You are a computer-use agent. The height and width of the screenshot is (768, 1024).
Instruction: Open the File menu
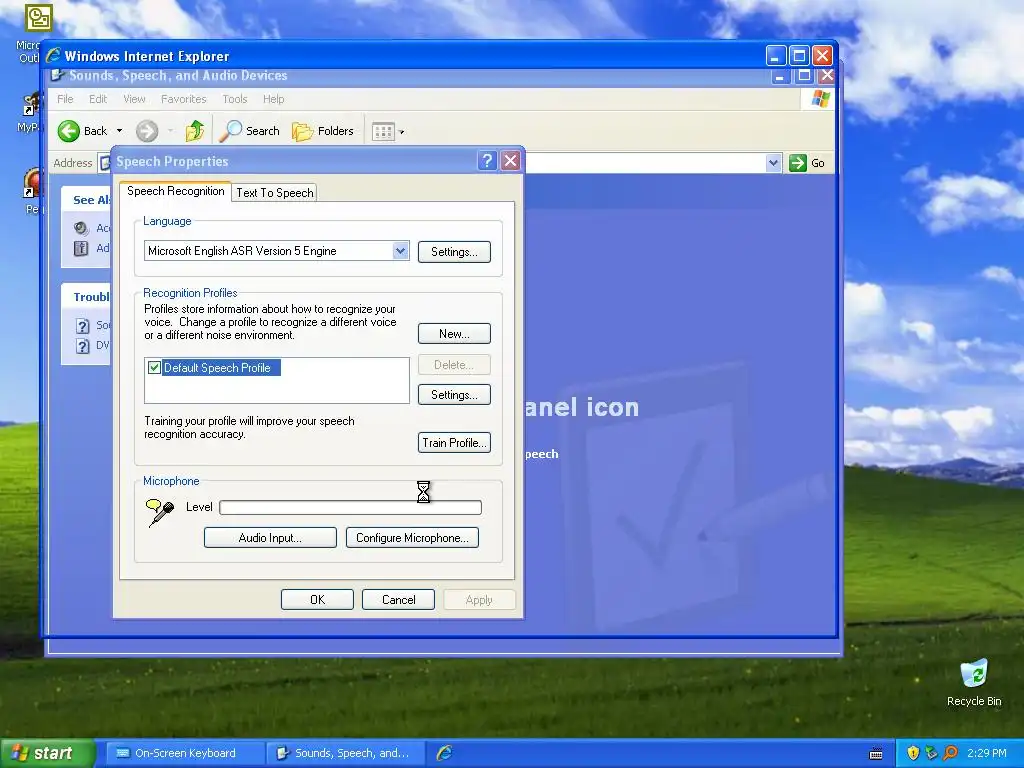(x=65, y=99)
